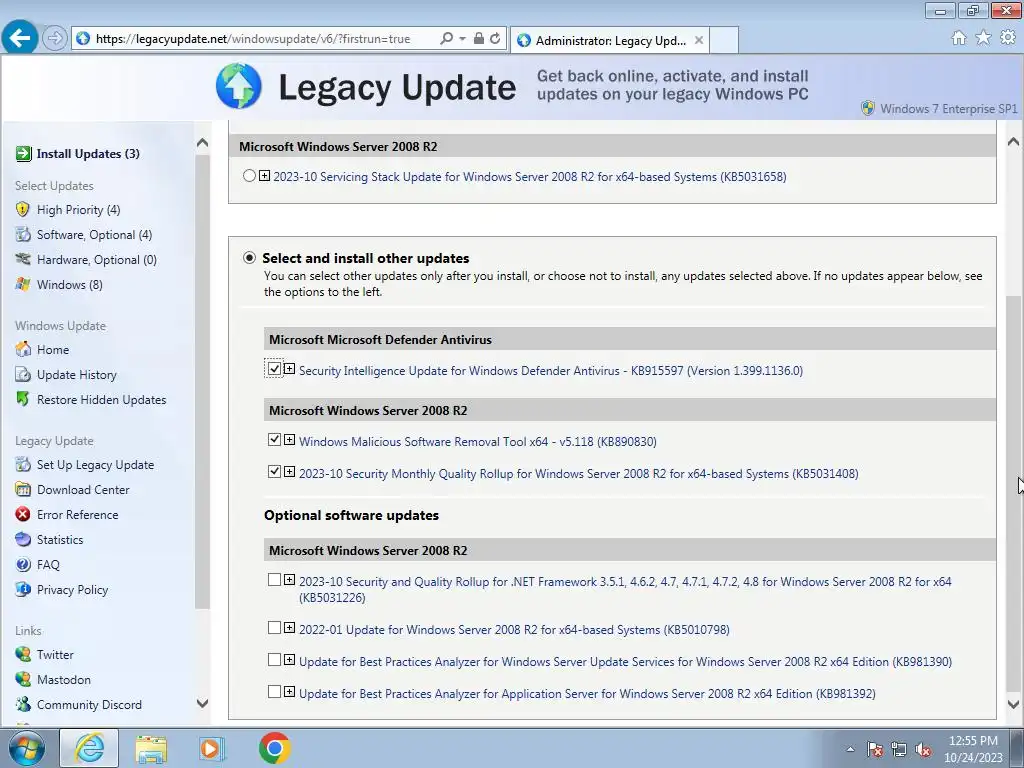This screenshot has height=768, width=1024.
Task: Open Google Chrome from the taskbar
Action: (x=274, y=748)
